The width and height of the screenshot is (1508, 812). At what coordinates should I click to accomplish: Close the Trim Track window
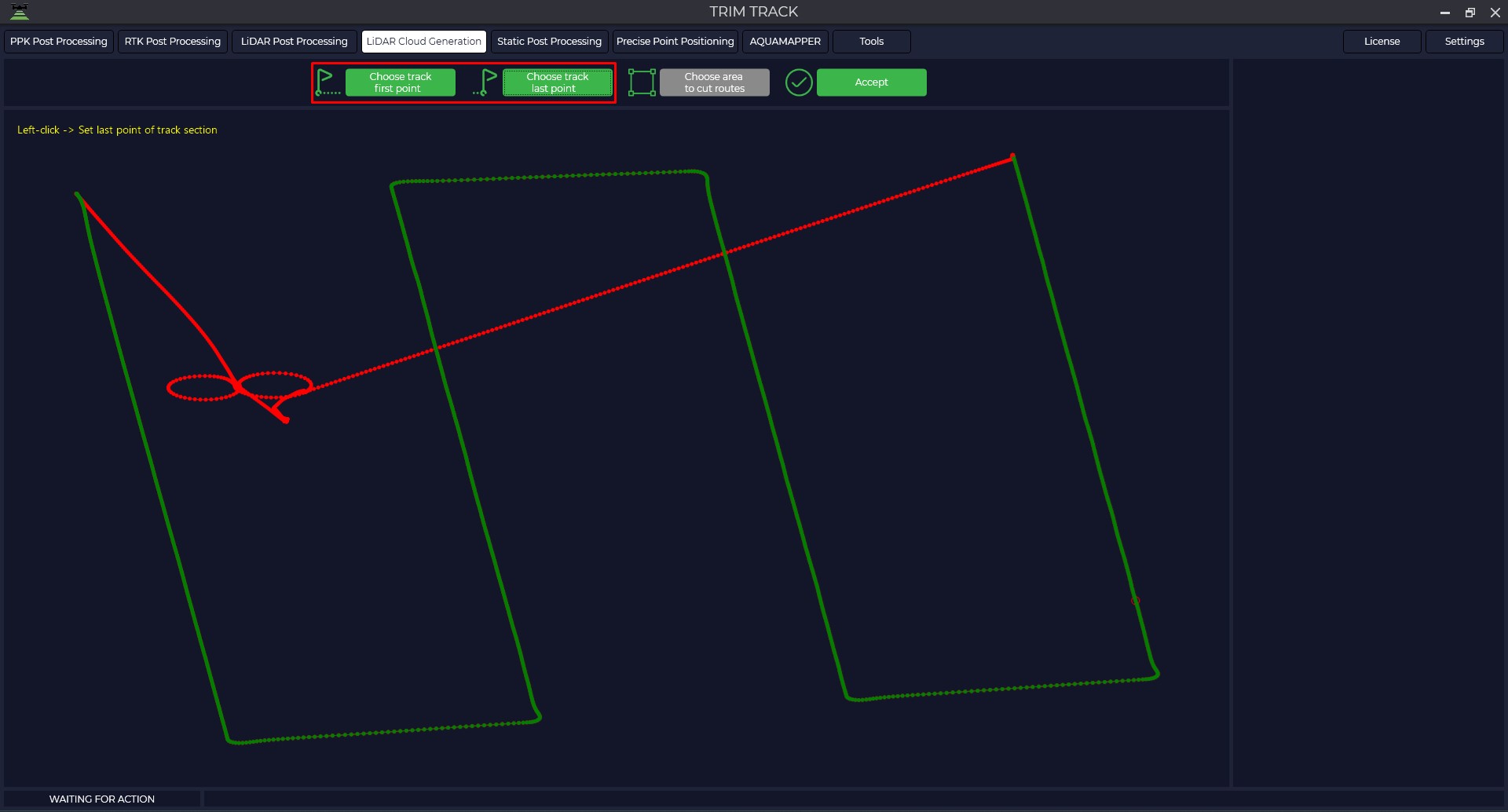1495,13
